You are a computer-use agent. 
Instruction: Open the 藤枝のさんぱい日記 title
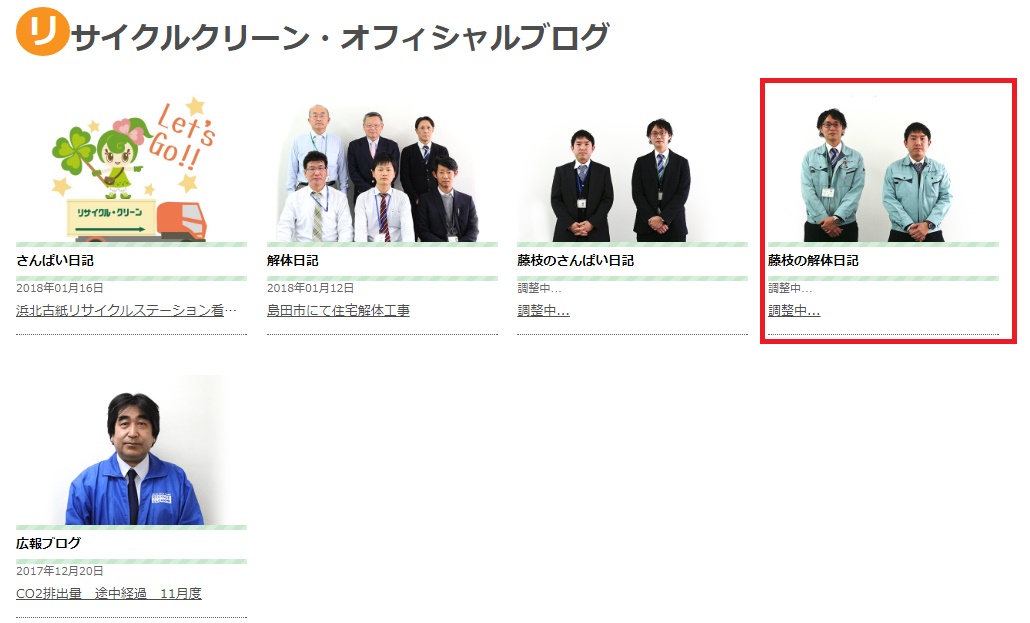coord(575,261)
